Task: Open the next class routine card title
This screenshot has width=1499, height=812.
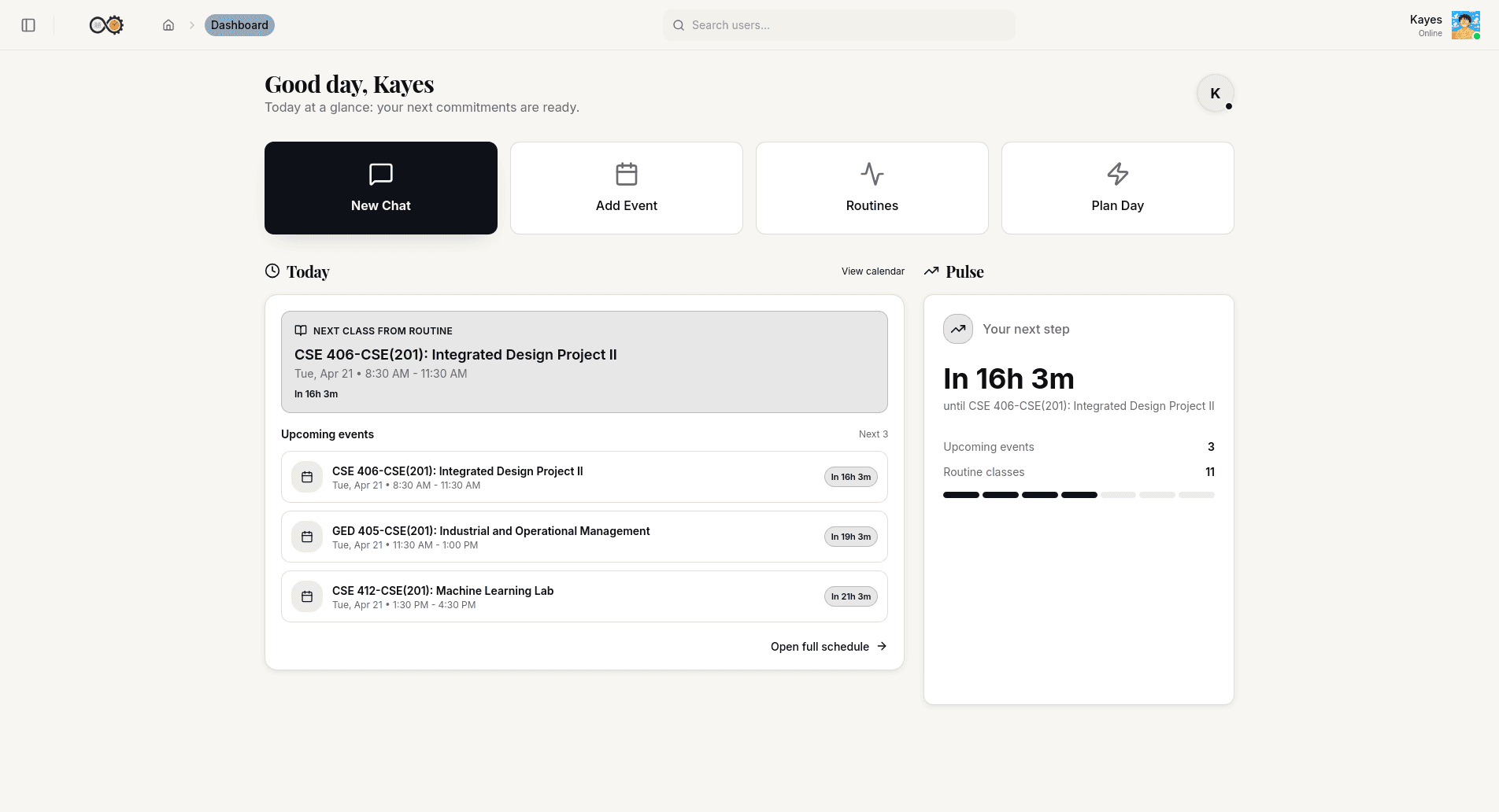Action: 456,355
